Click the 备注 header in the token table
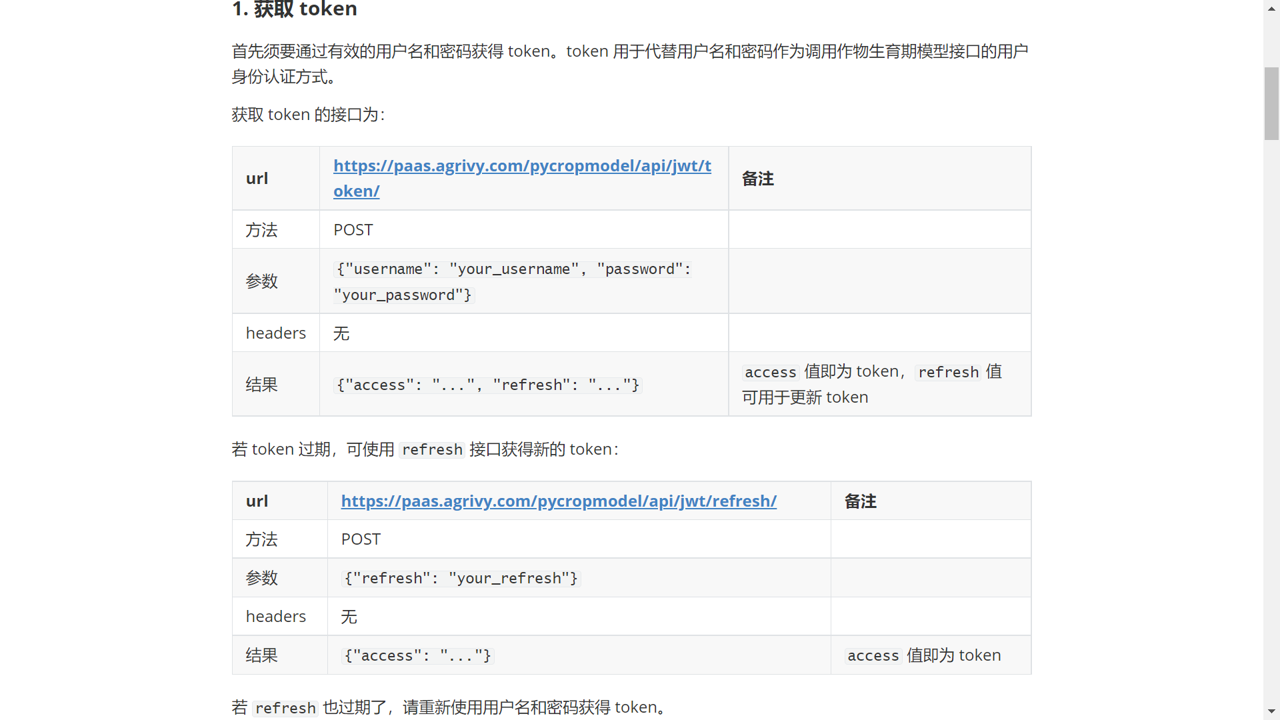 pyautogui.click(x=758, y=179)
